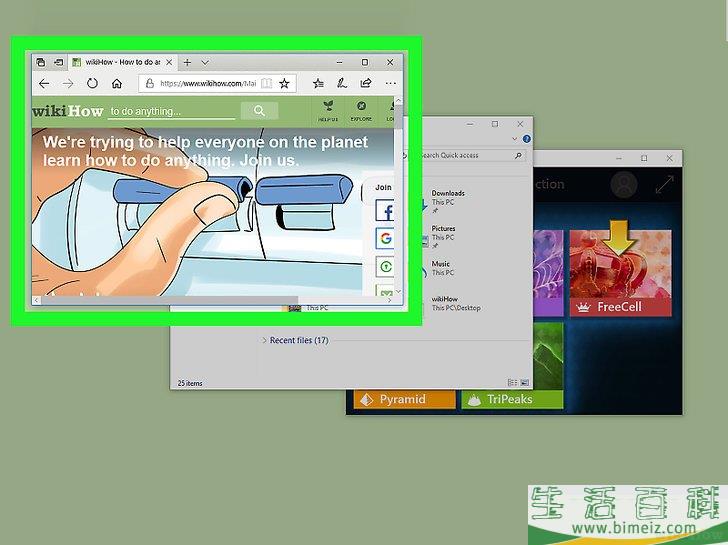Launch the Pyramid game tile
This screenshot has height=545, width=728.
pos(404,400)
